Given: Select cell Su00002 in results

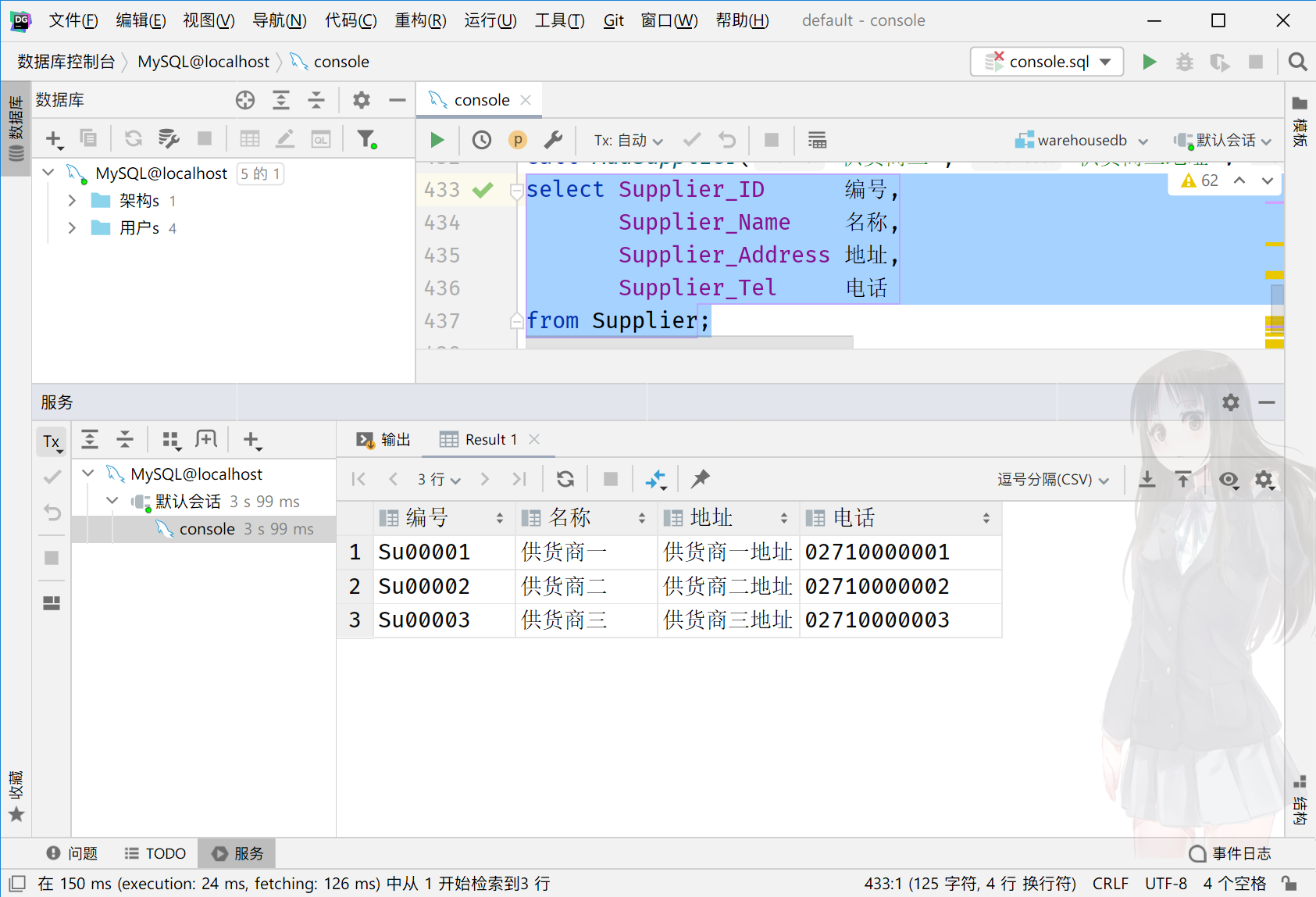Looking at the screenshot, I should [x=444, y=586].
